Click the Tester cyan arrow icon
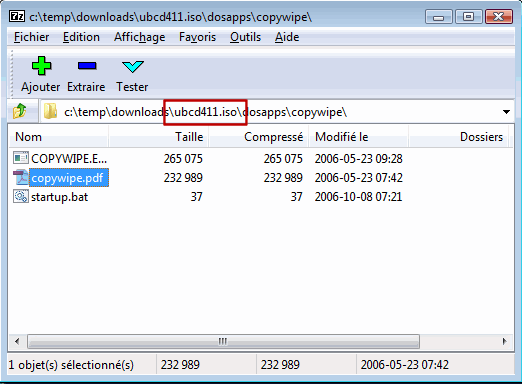 coord(133,66)
